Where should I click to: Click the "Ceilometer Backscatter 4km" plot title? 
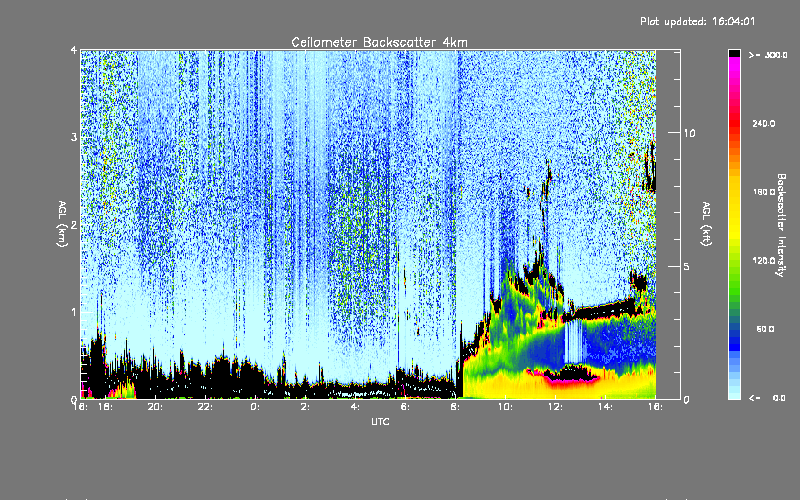click(379, 42)
